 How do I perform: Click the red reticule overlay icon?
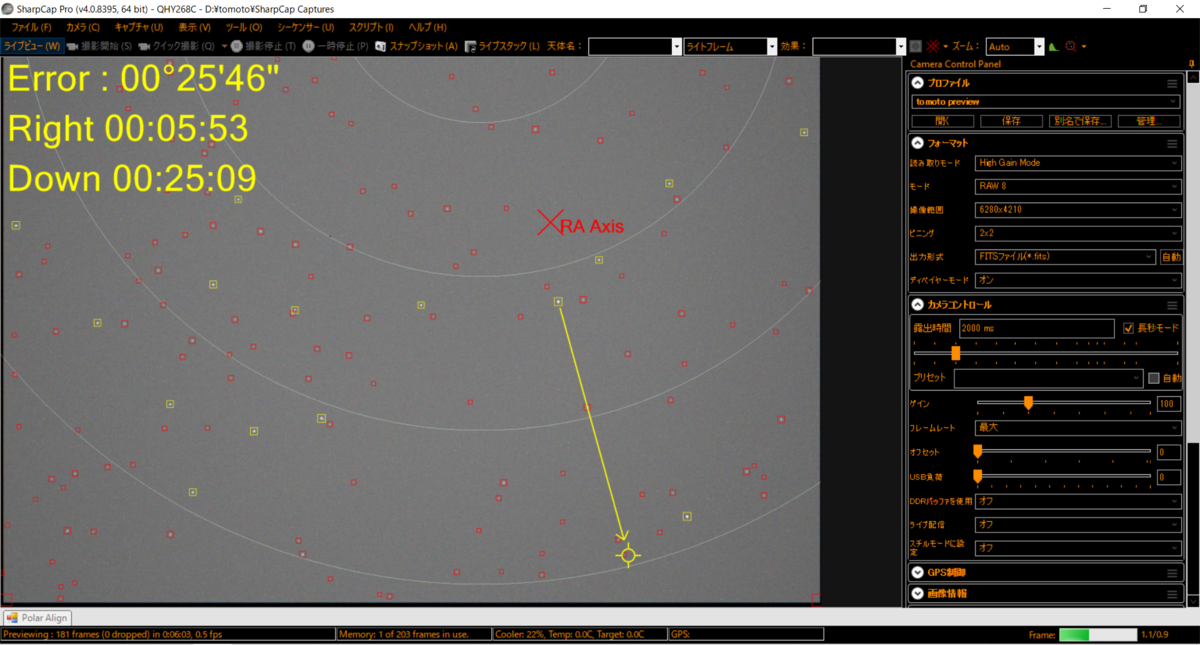933,46
